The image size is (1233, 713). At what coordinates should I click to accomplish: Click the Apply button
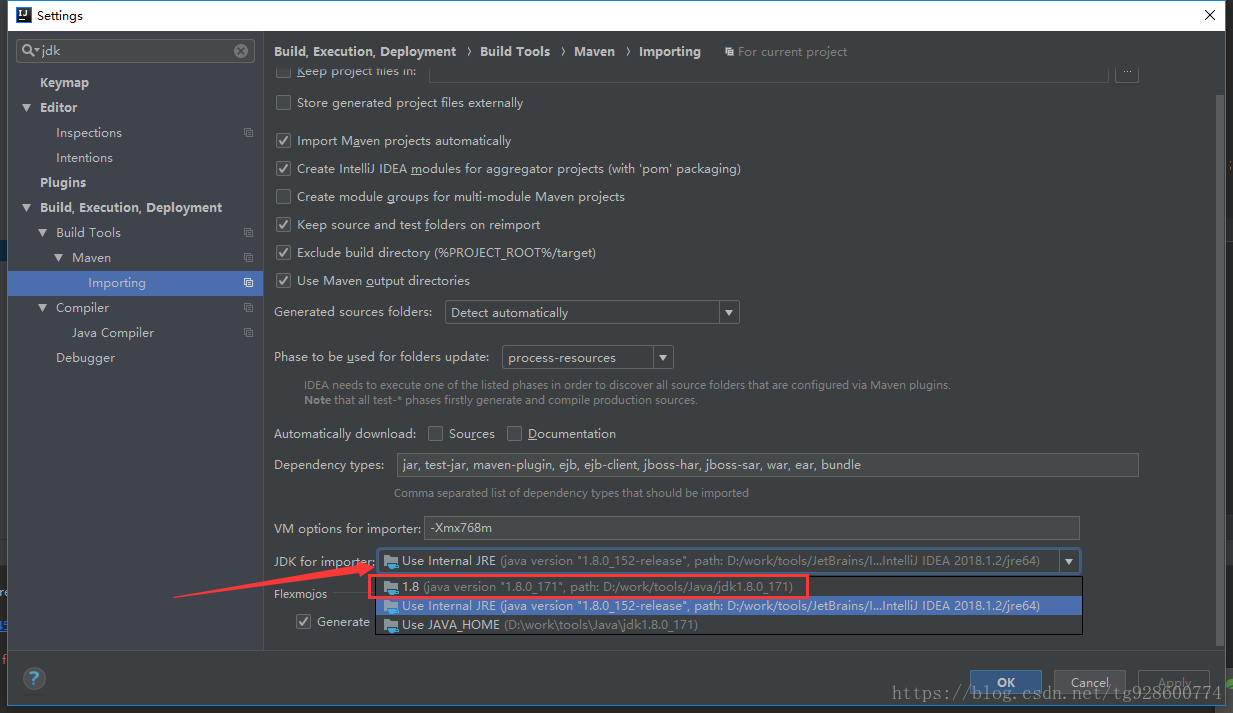(1174, 683)
